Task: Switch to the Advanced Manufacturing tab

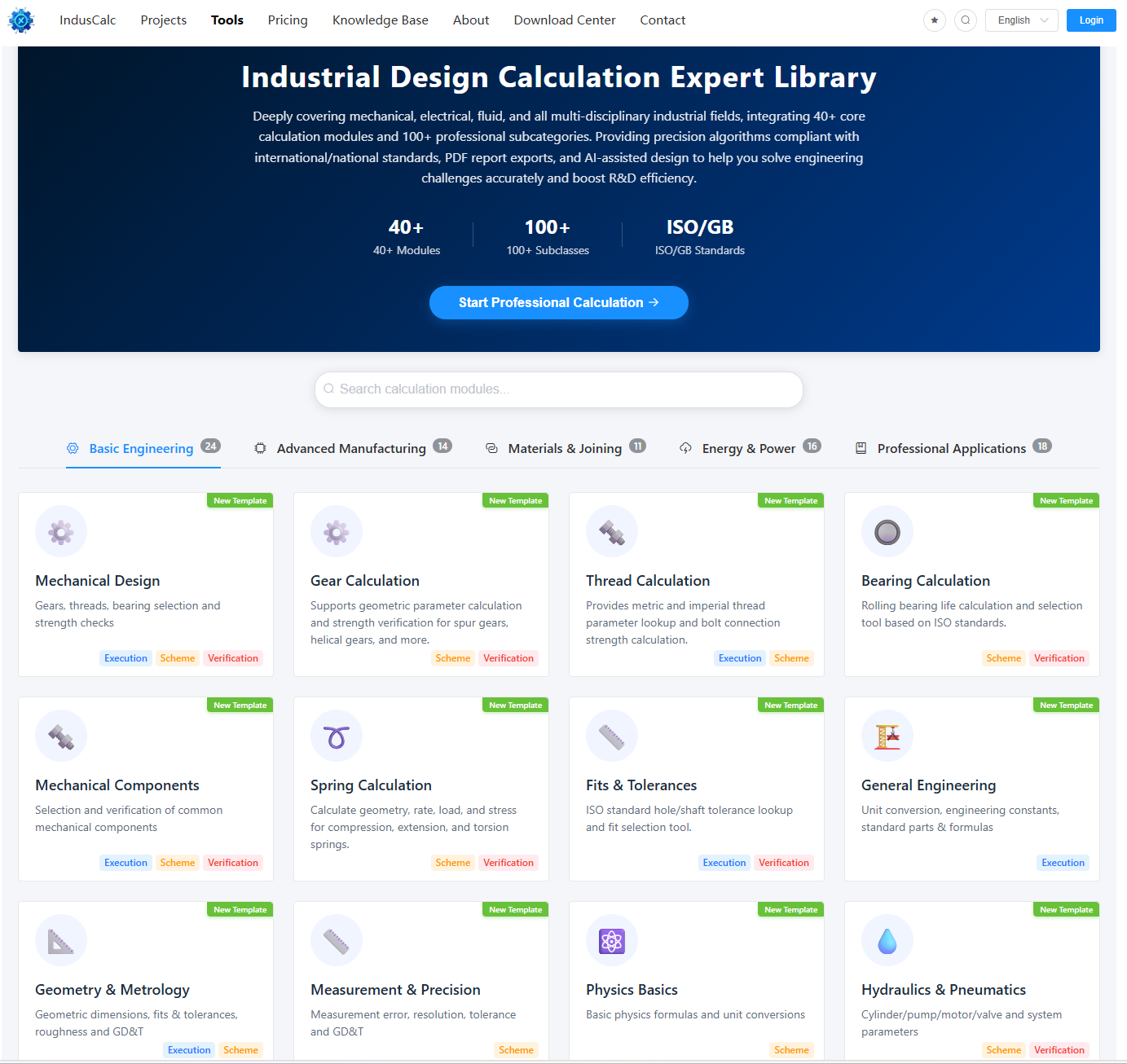Action: [x=351, y=448]
